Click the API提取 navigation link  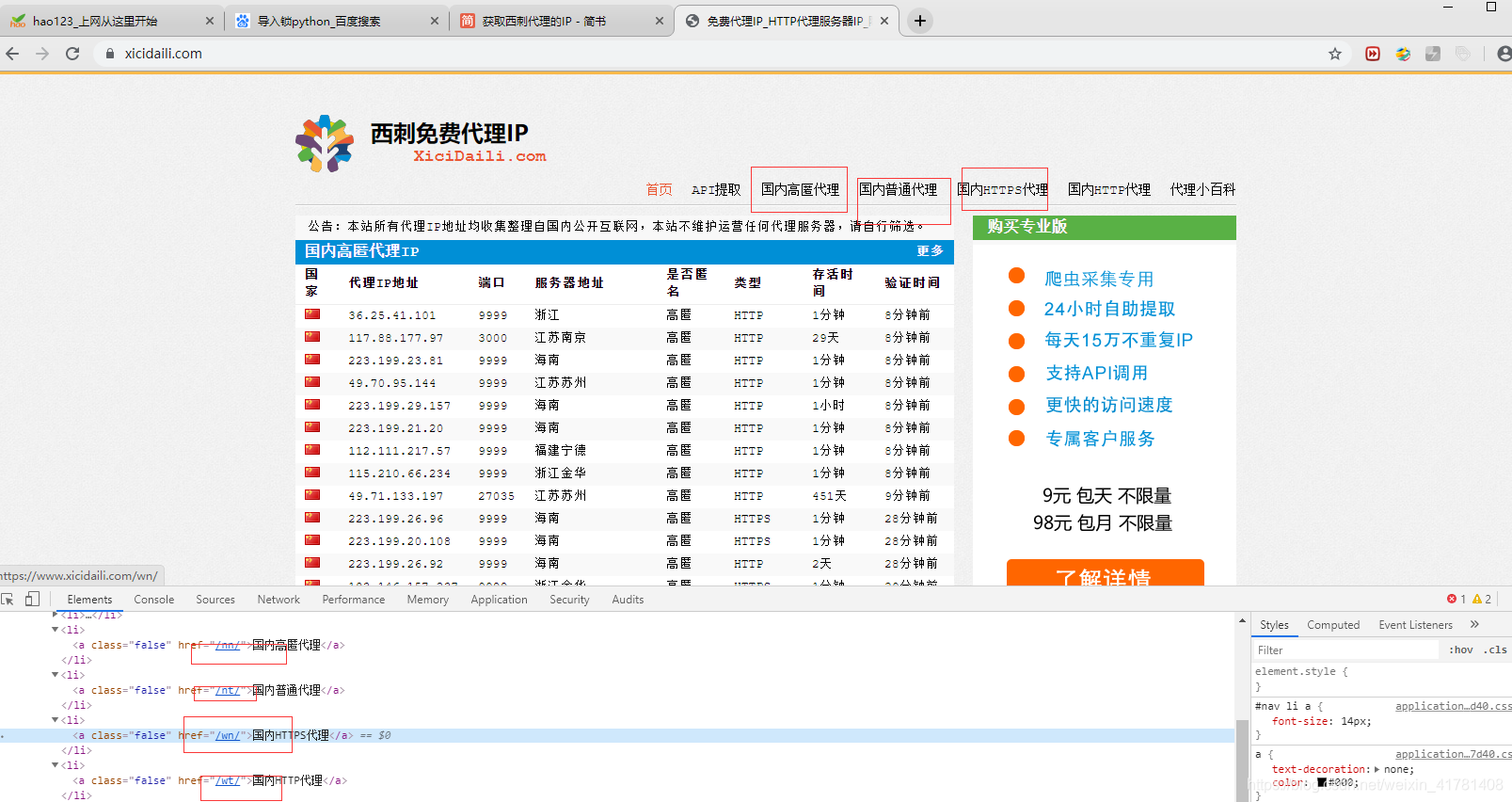point(716,189)
